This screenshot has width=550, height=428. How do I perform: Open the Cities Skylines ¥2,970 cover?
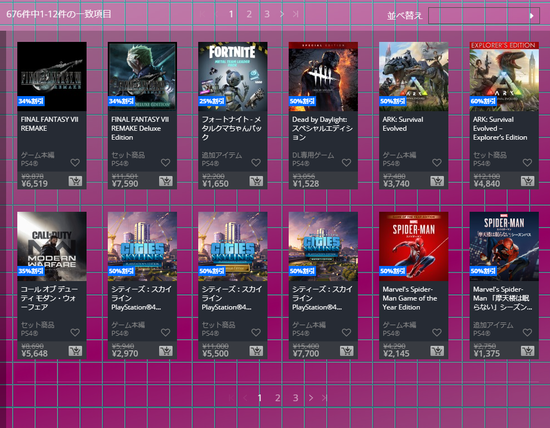tap(142, 246)
